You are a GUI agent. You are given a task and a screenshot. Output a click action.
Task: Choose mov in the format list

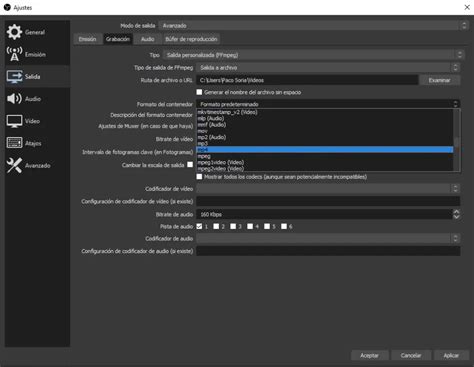coord(325,131)
